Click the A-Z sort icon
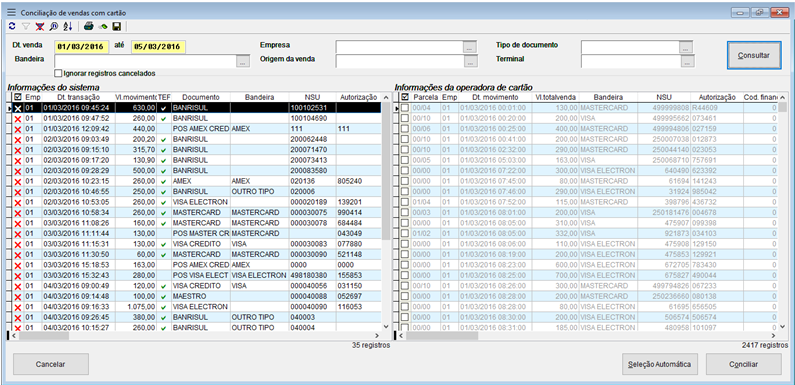 68,26
